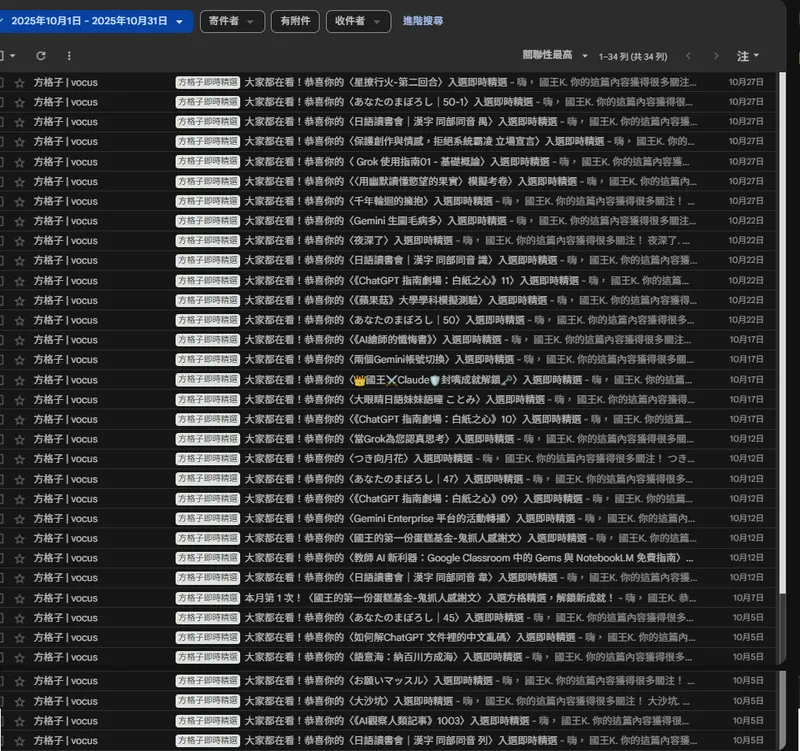Refresh the mail list

pos(41,56)
